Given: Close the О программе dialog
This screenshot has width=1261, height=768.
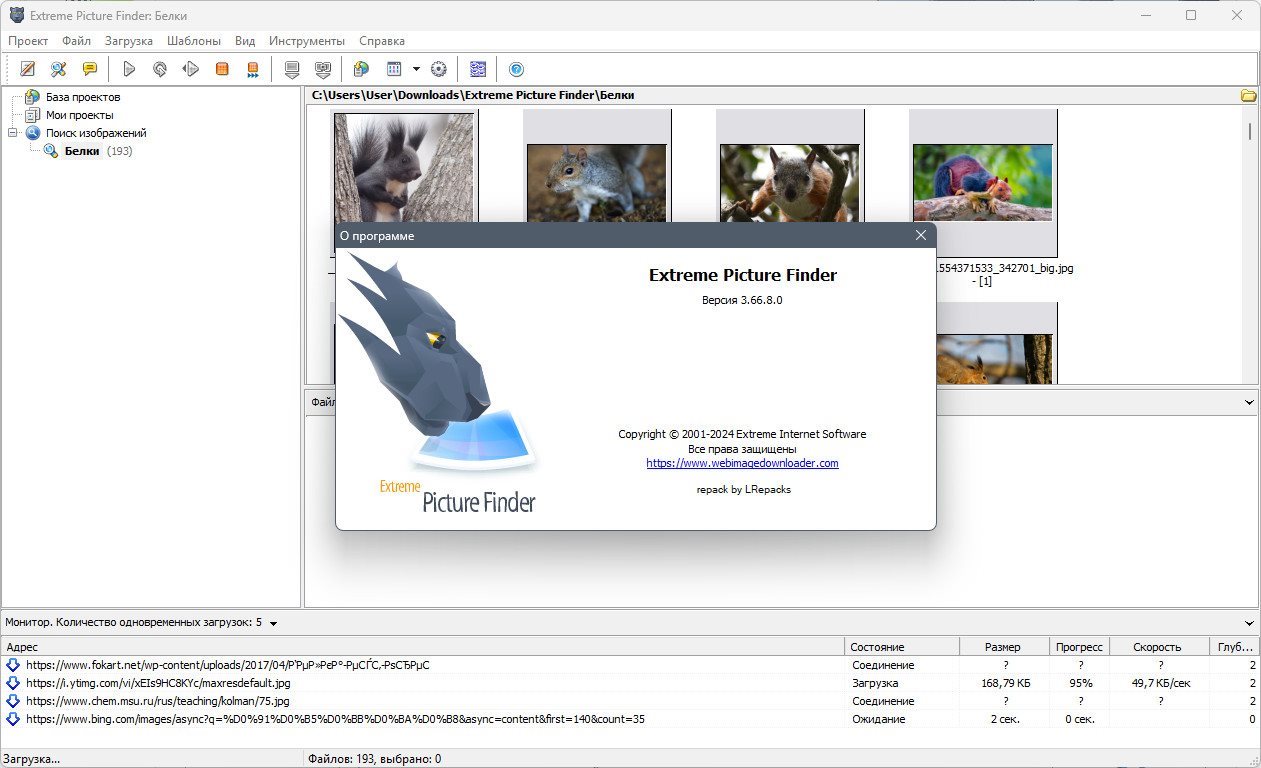Looking at the screenshot, I should (921, 235).
